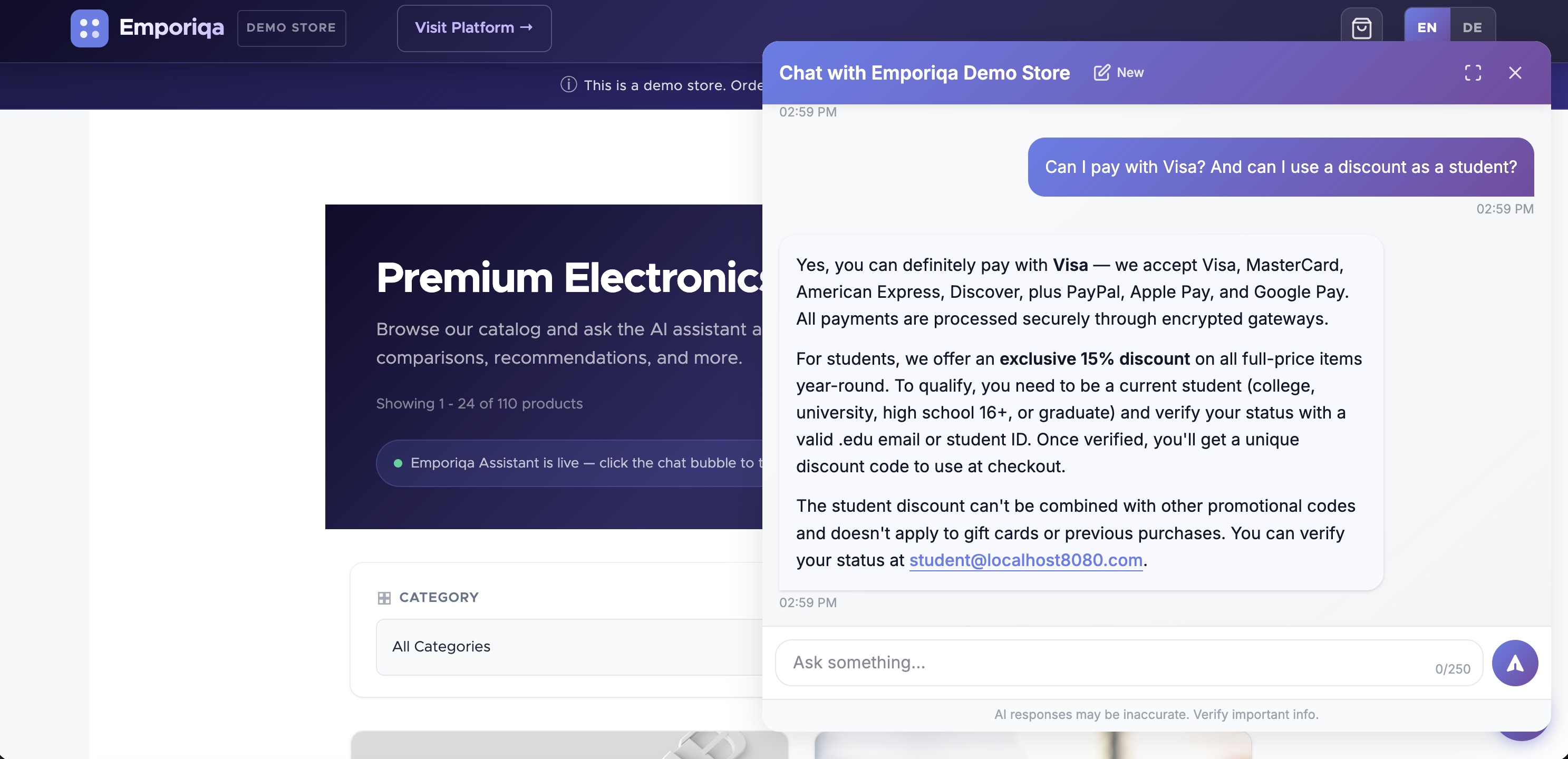Click the Emporiqa logo icon
Image resolution: width=1568 pixels, height=759 pixels.
[x=90, y=28]
